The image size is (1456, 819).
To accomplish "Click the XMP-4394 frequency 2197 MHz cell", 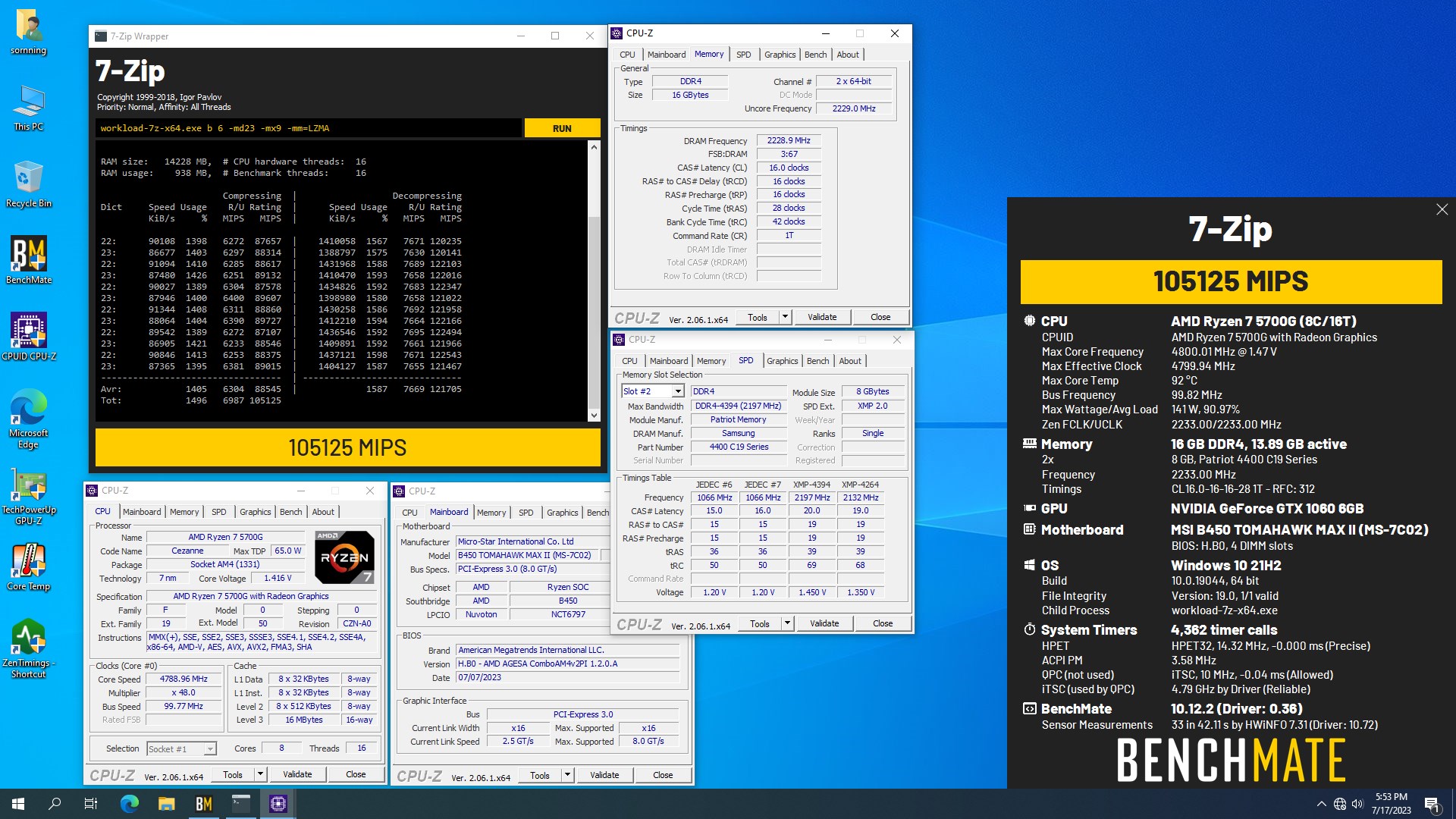I will 811,498.
